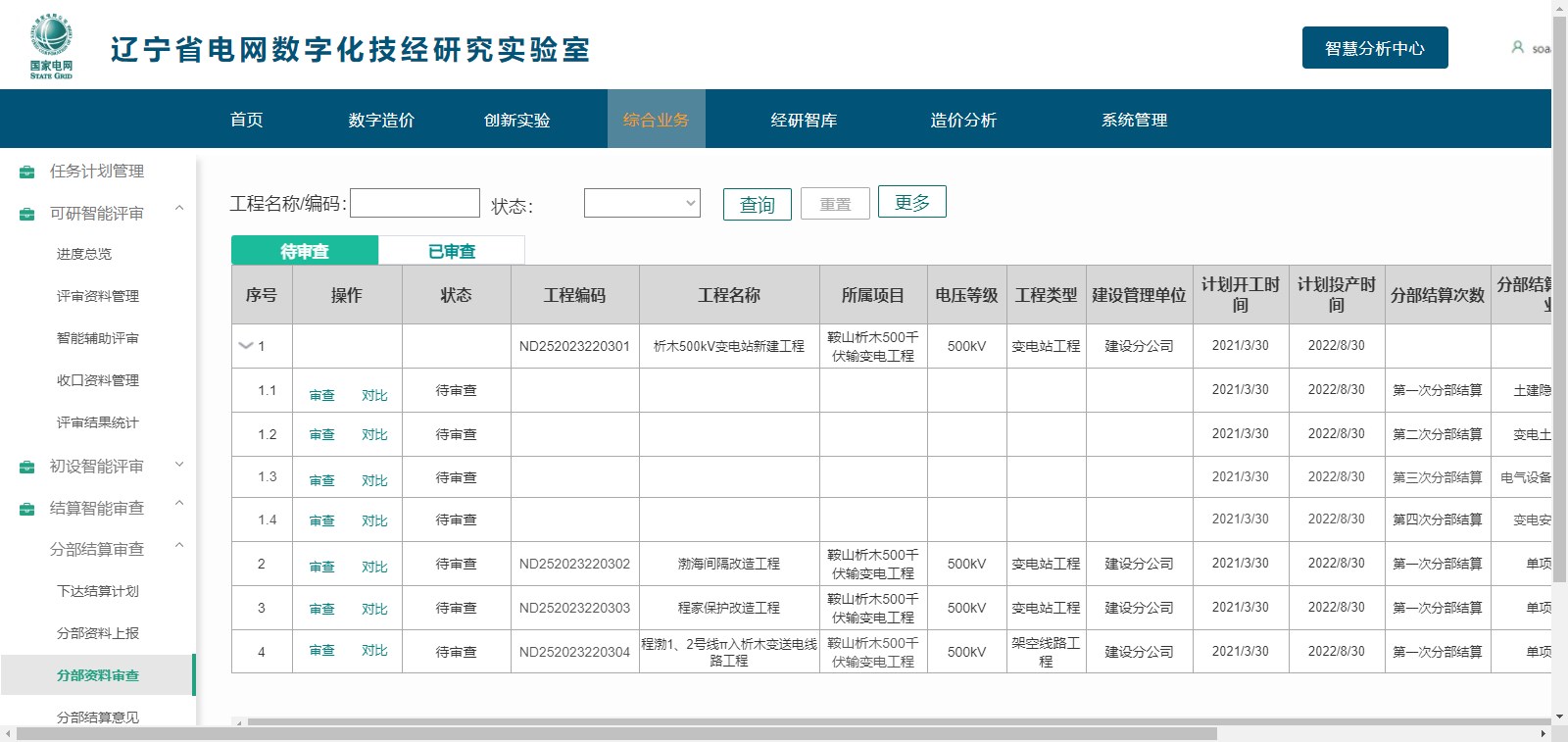
Task: Click briefcase icon beside 可研智能评审
Action: point(27,214)
